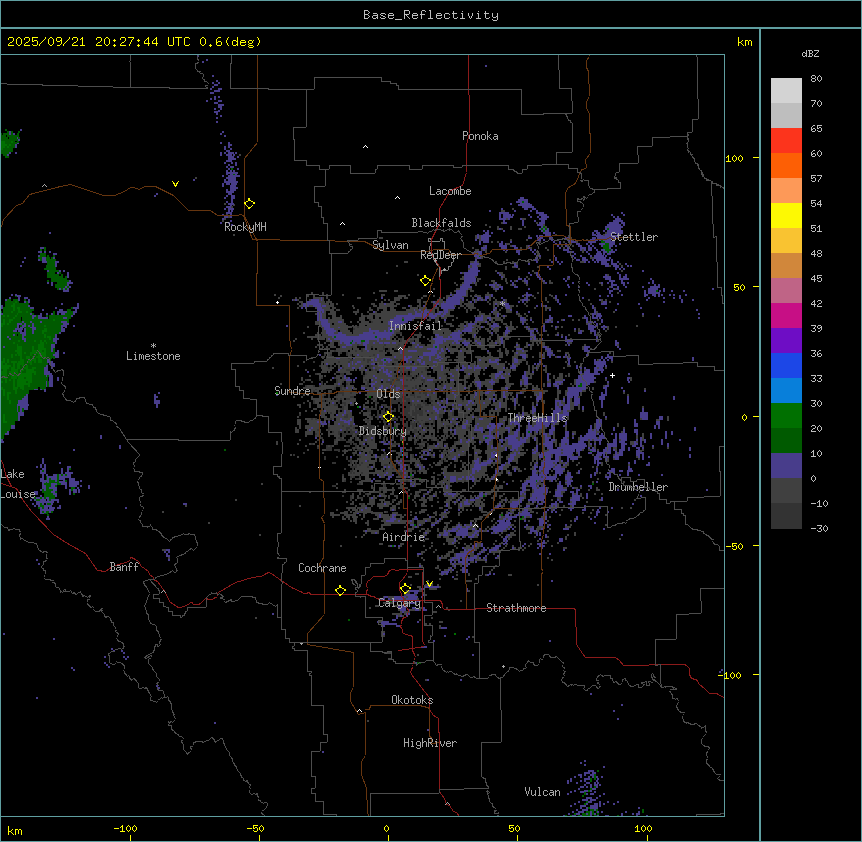Viewport: 862px width, 842px height.
Task: Click the Strathmore label east of Calgary
Action: tap(516, 608)
